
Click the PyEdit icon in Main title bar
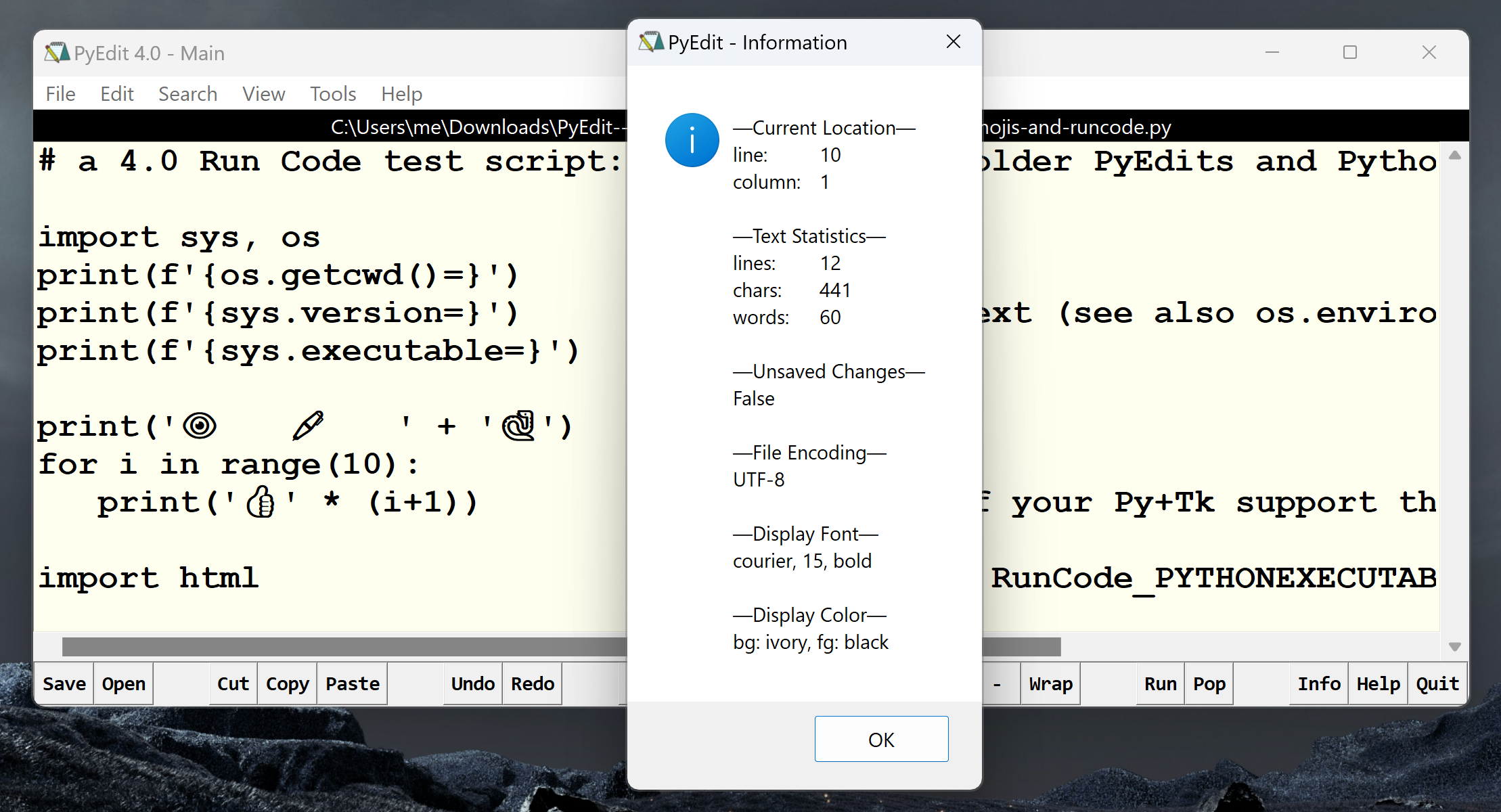pyautogui.click(x=57, y=53)
